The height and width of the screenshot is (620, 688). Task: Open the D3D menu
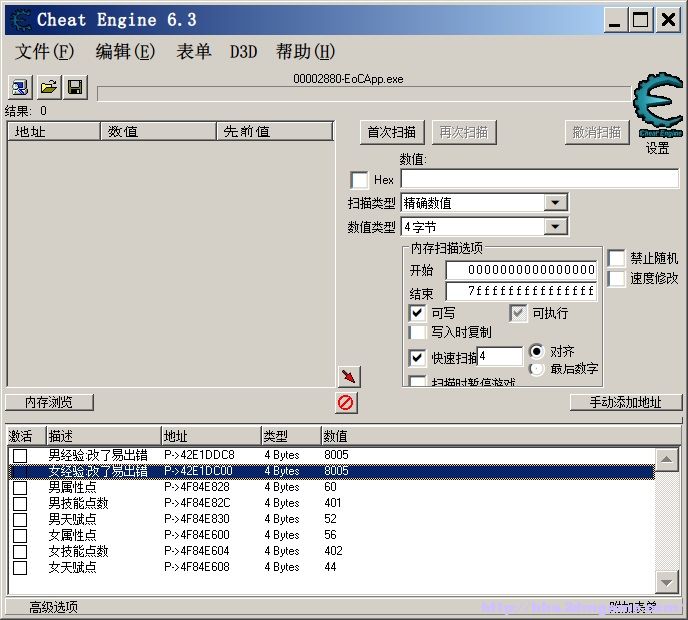tap(244, 52)
